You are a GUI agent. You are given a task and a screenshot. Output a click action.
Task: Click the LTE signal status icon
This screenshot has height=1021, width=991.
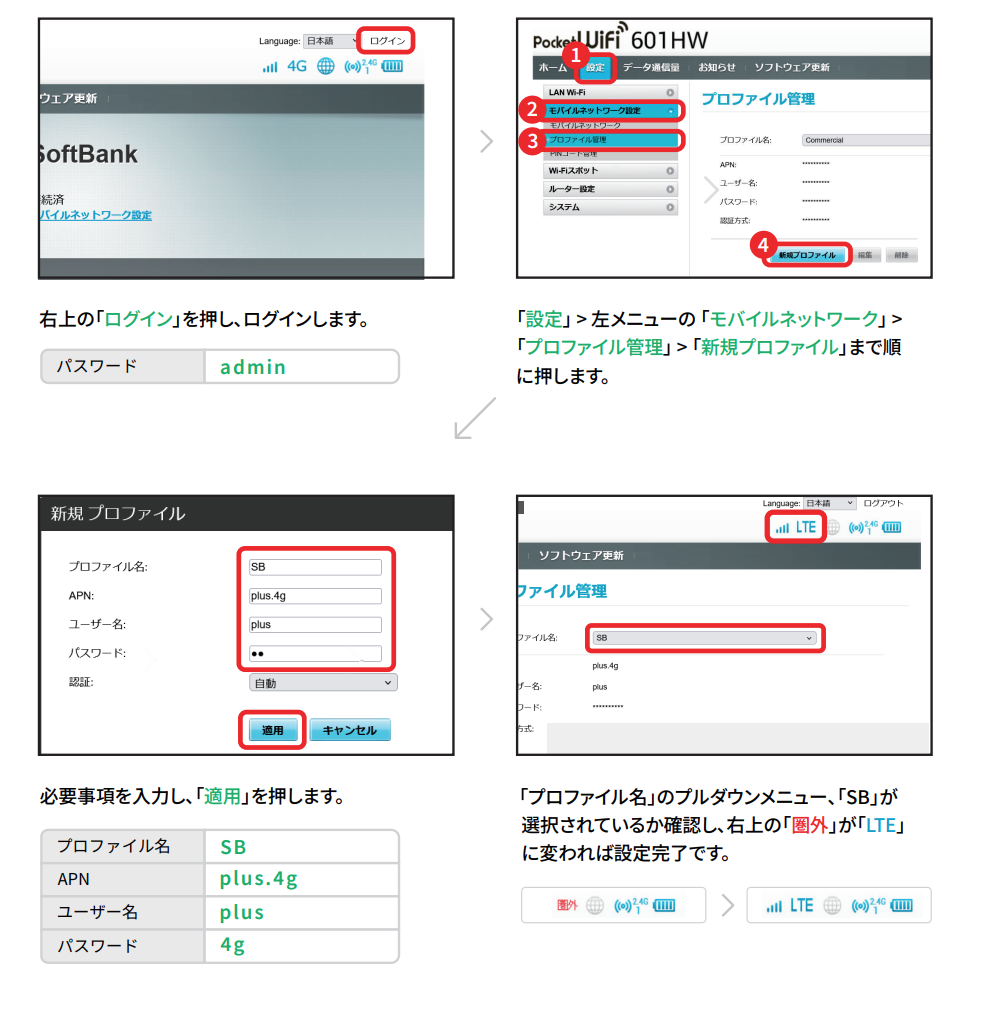click(796, 527)
